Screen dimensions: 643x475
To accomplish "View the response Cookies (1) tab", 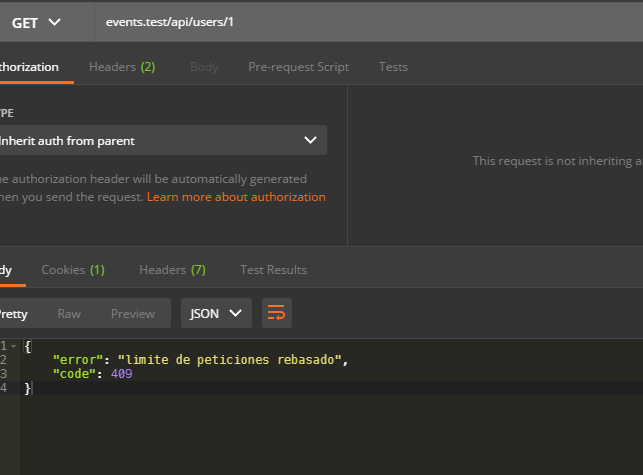I will click(73, 270).
